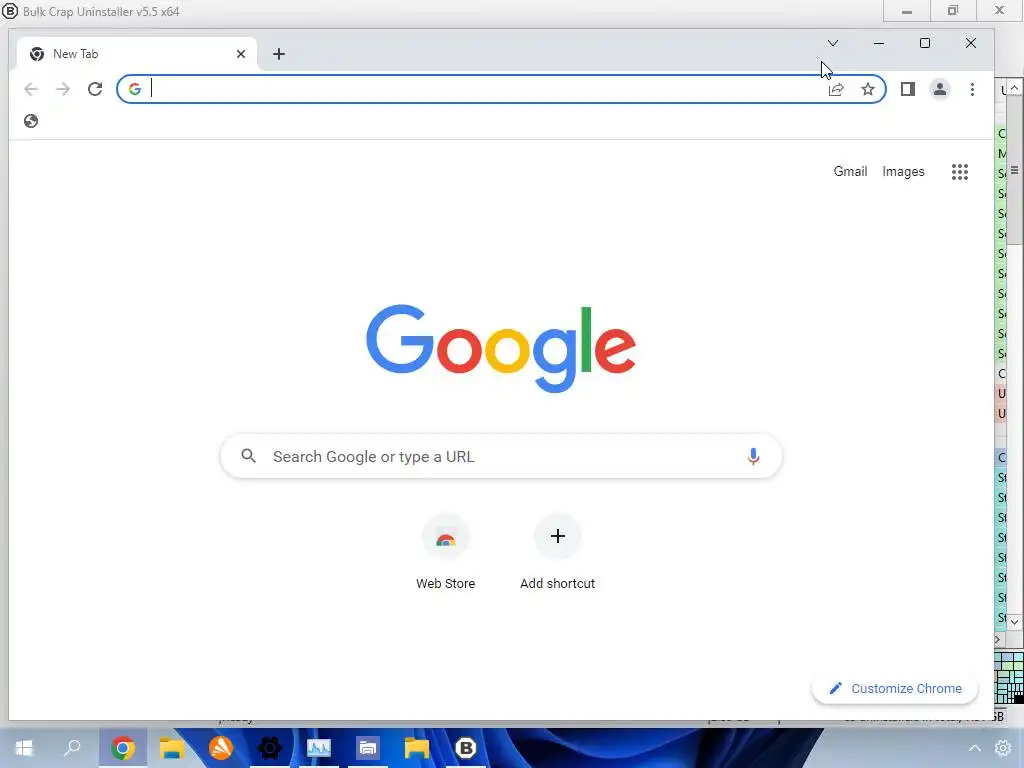Click the Chrome back arrow

pos(31,89)
